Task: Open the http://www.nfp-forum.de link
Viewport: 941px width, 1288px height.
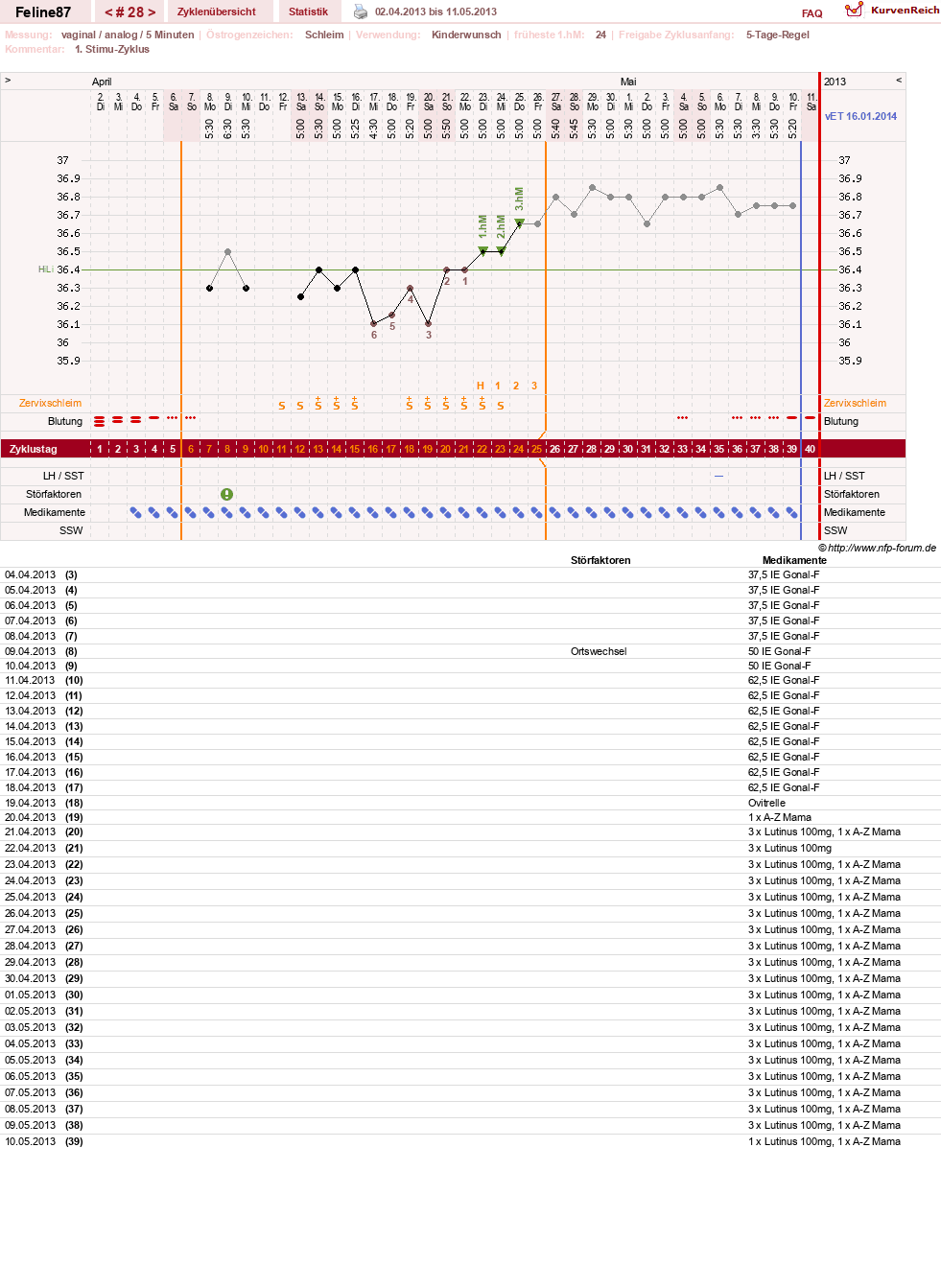Action: pos(882,548)
